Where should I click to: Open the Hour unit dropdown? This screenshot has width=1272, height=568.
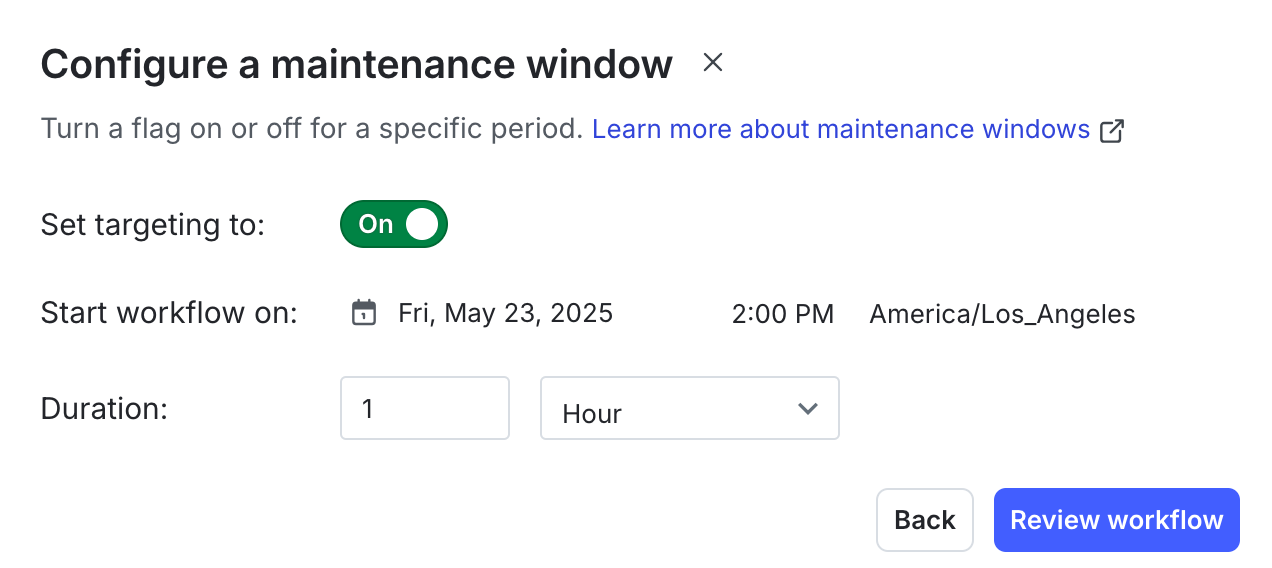[x=689, y=408]
